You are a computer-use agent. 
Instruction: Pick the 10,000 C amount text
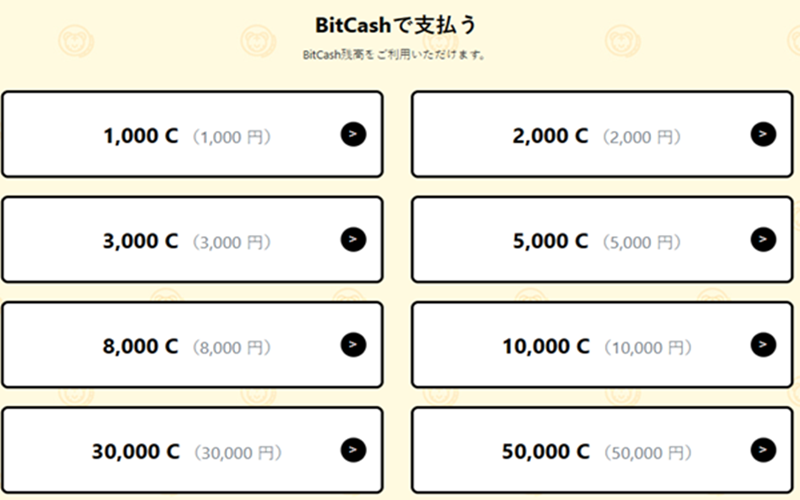click(x=545, y=347)
